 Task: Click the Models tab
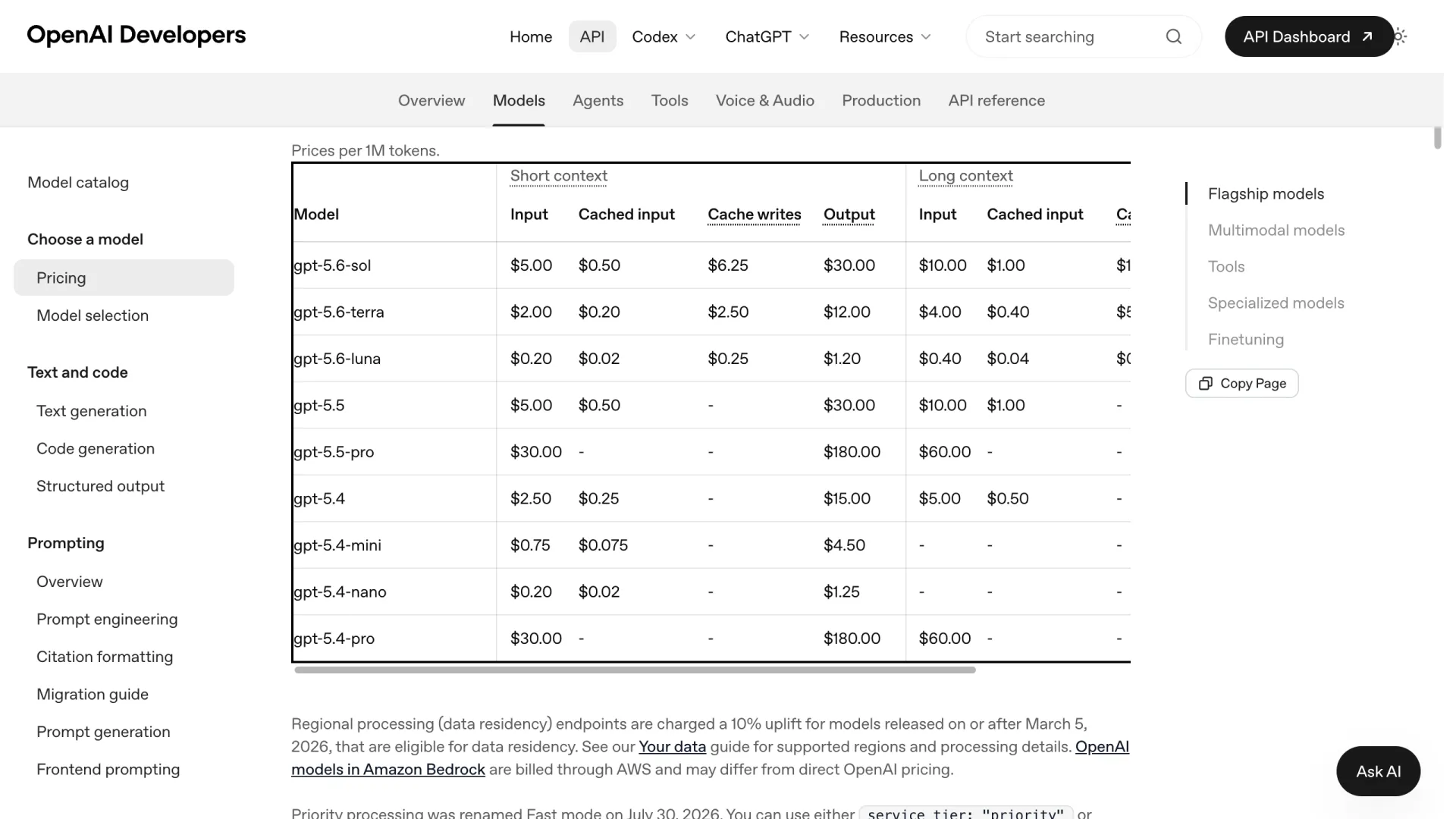pos(519,100)
